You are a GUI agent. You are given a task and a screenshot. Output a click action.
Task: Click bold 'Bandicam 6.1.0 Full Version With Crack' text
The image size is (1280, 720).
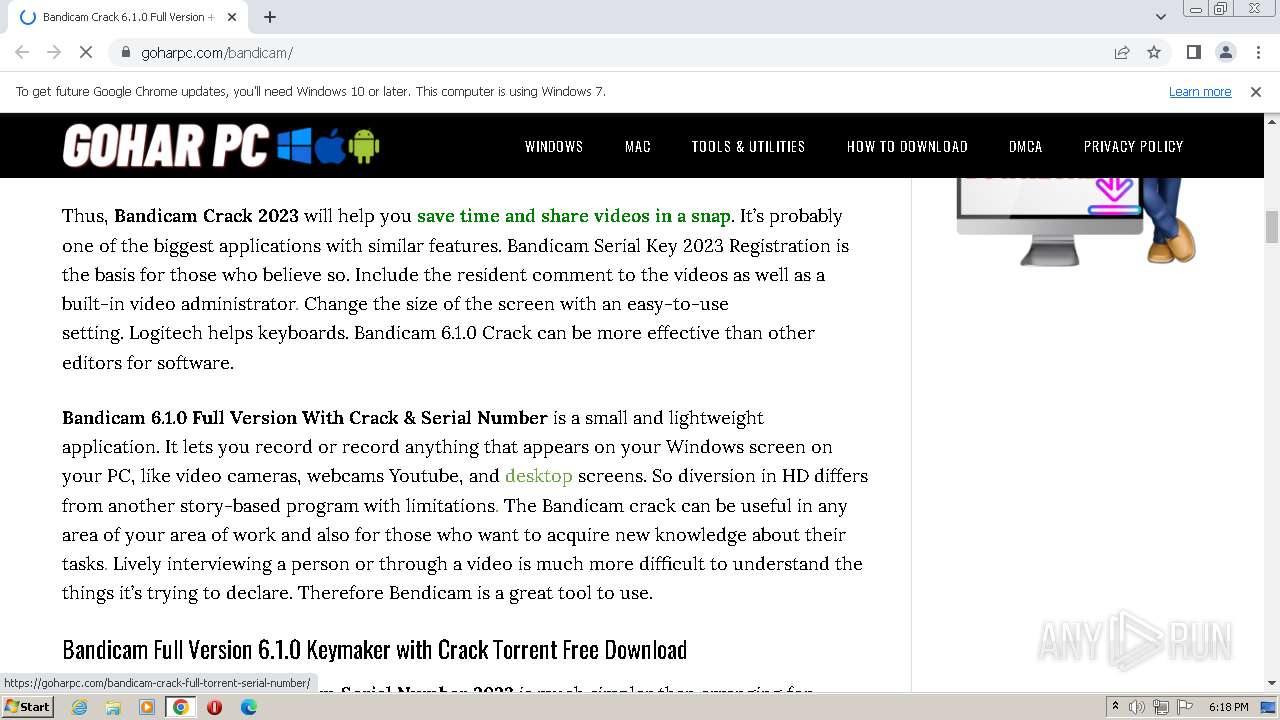point(305,418)
